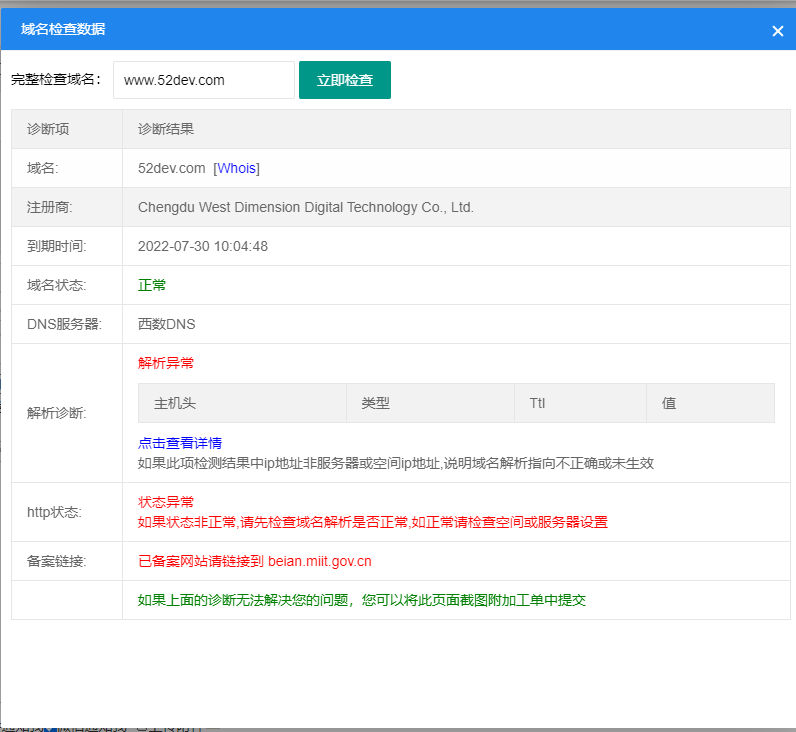
Task: Click the 解析诊断 row label
Action: [x=57, y=413]
